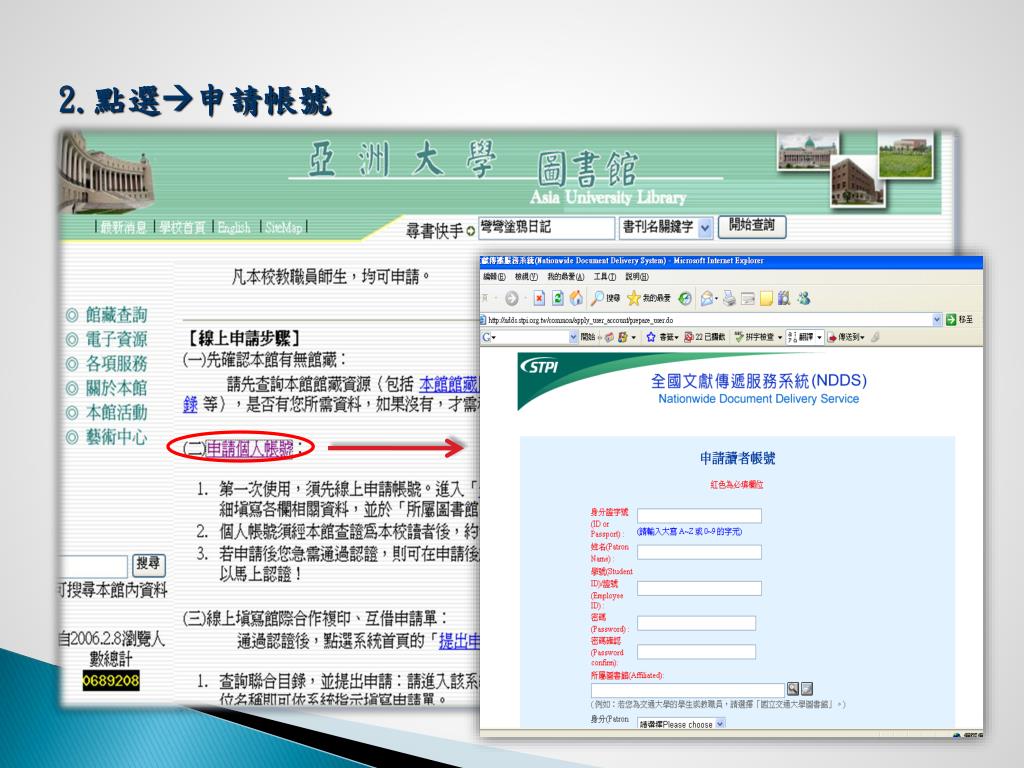The image size is (1024, 768).
Task: Open the Google toolbar search box dropdown
Action: tap(573, 337)
